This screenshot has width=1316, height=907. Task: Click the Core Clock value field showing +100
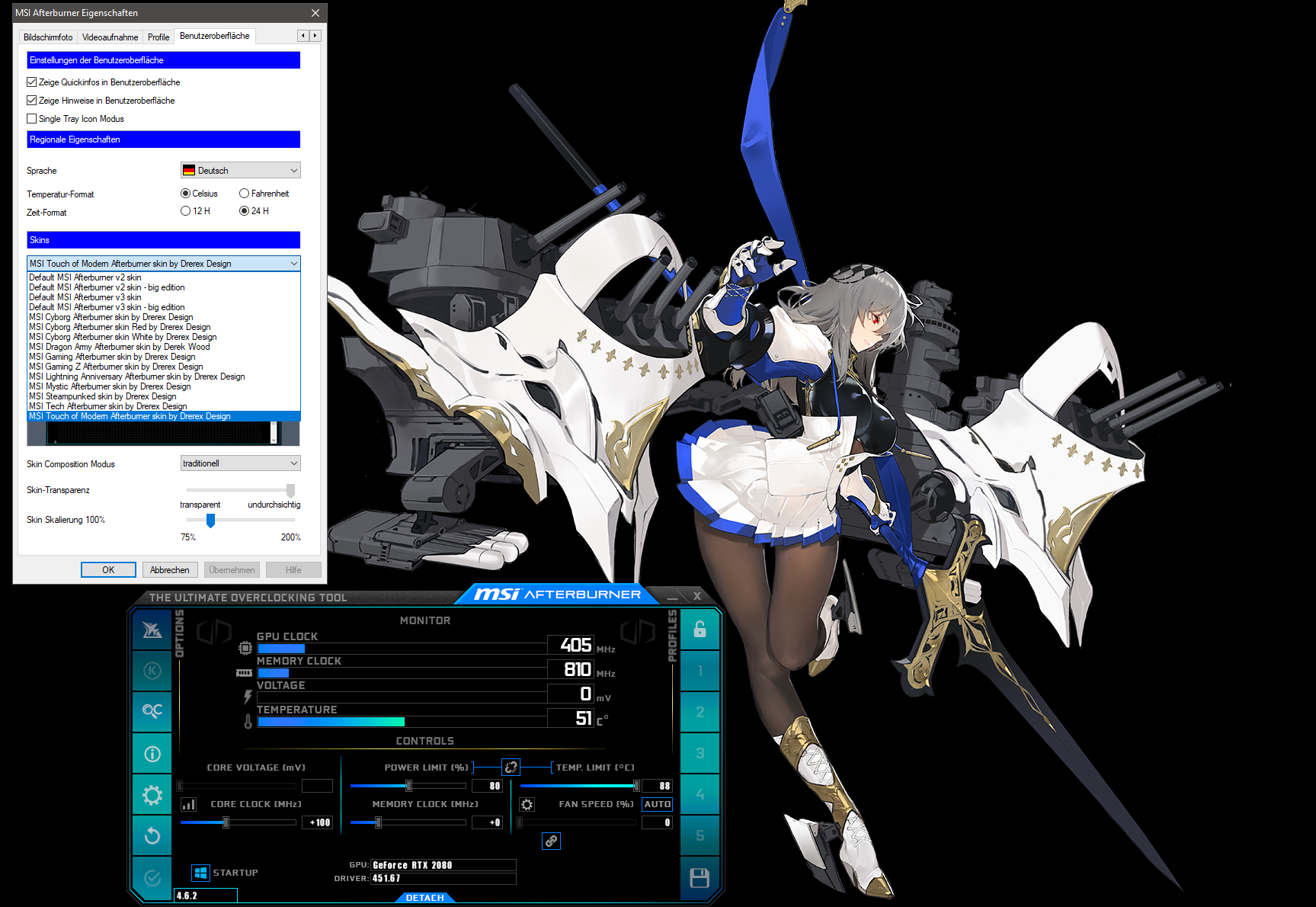317,822
